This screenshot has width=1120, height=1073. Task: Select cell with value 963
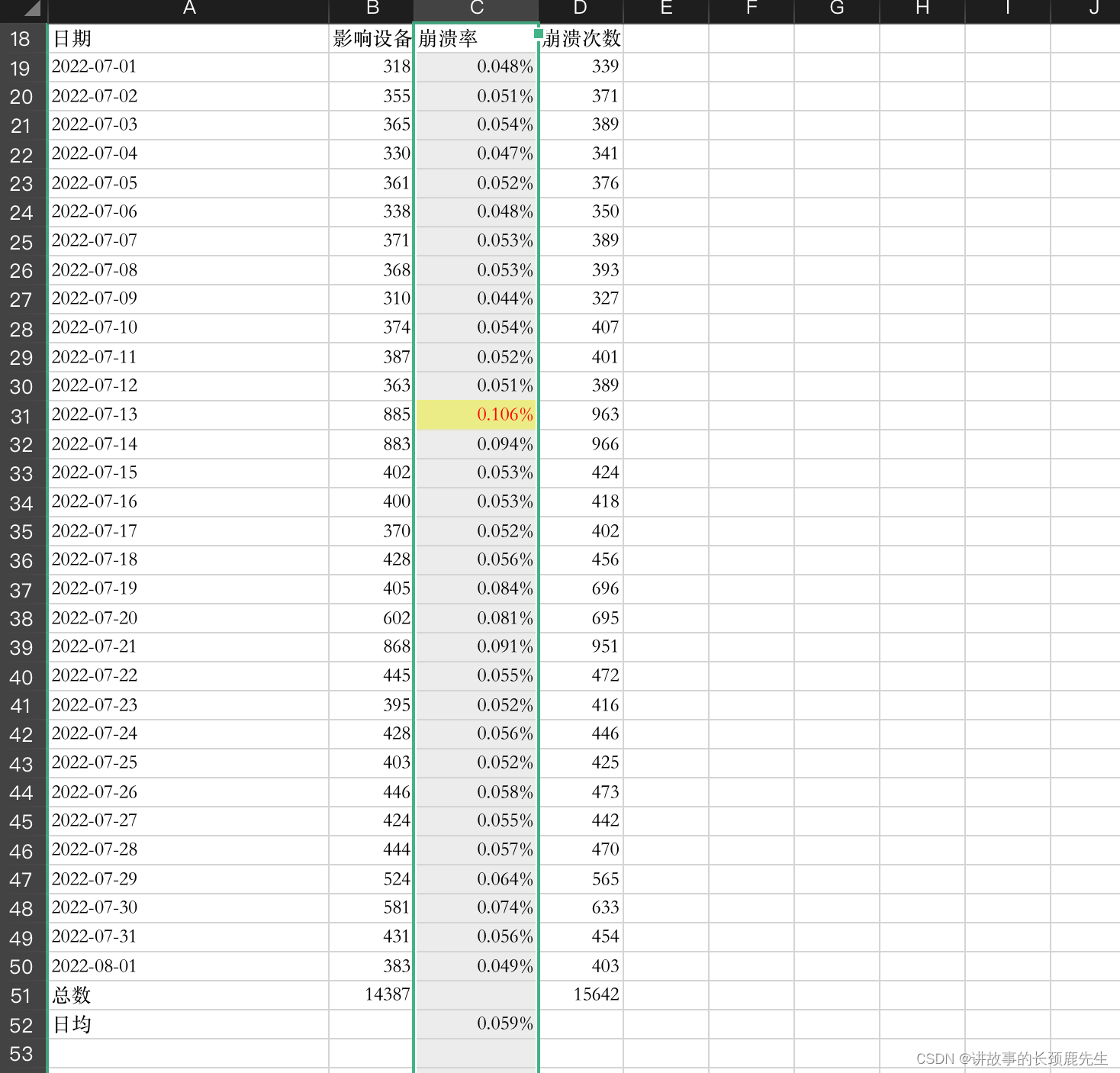click(x=581, y=415)
